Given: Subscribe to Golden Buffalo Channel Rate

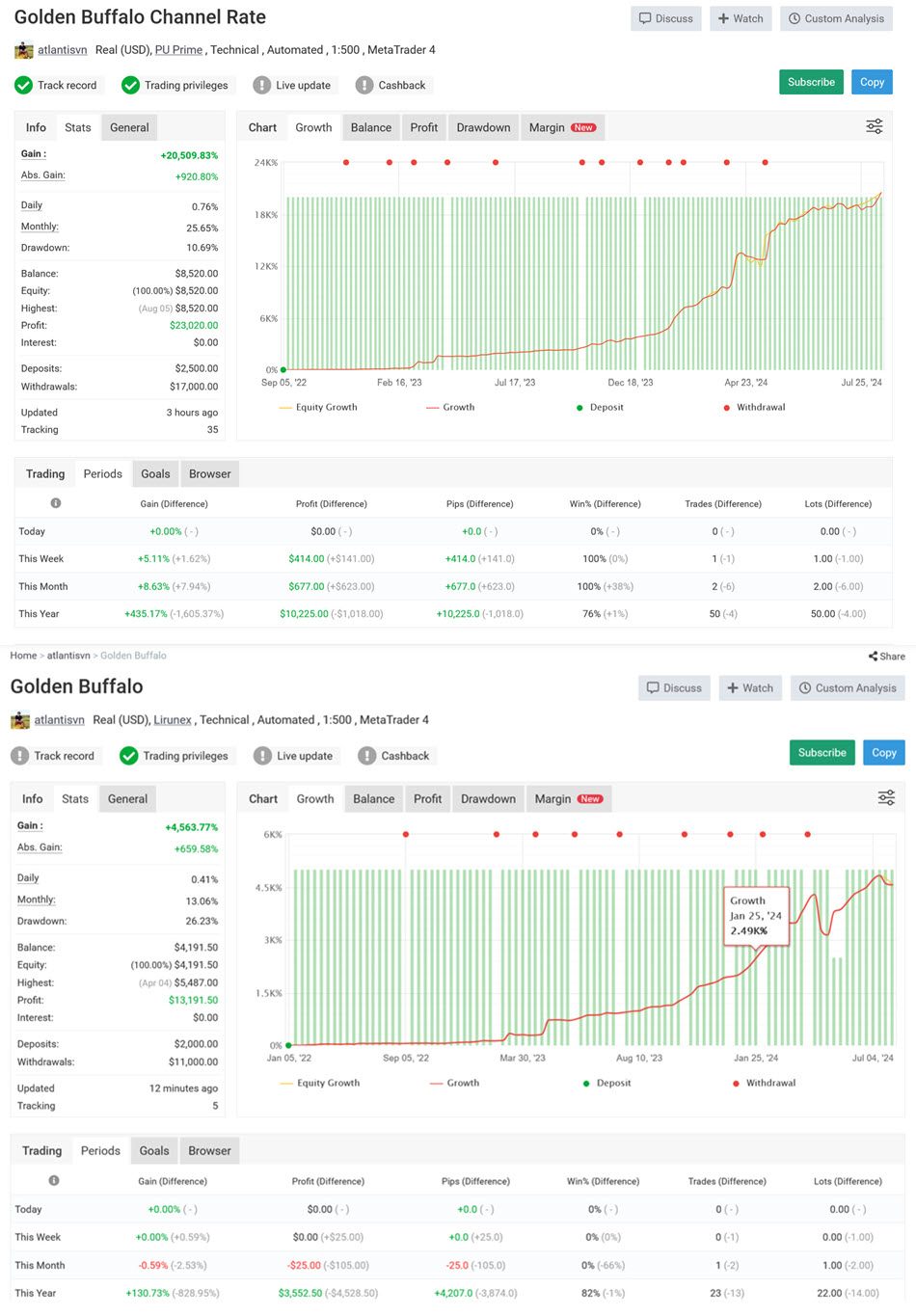Looking at the screenshot, I should pos(811,83).
